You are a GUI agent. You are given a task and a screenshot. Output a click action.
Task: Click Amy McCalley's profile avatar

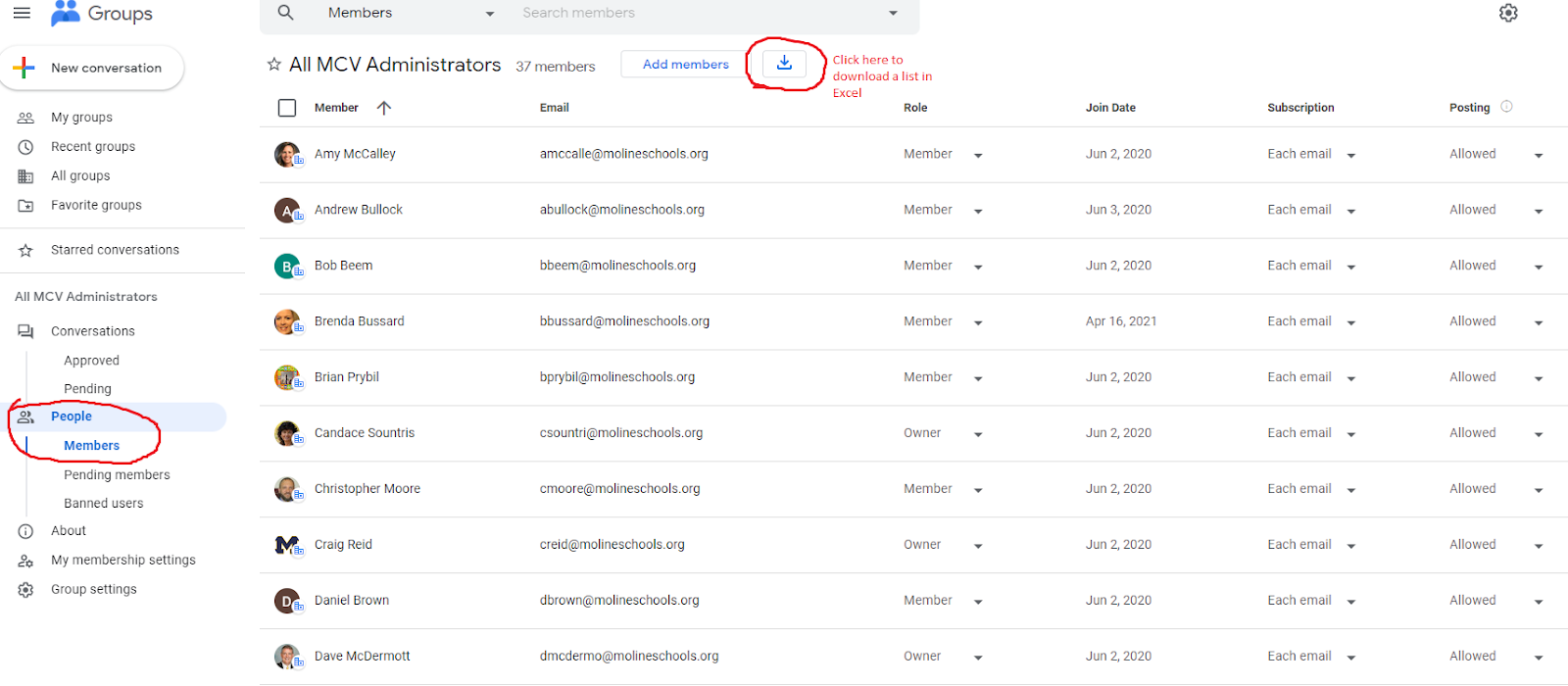[287, 155]
